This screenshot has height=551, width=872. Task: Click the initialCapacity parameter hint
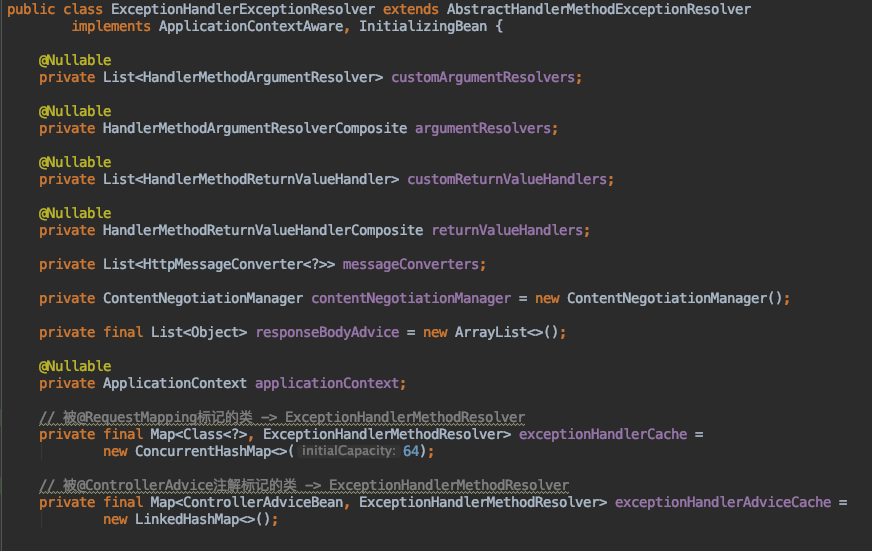[x=348, y=451]
